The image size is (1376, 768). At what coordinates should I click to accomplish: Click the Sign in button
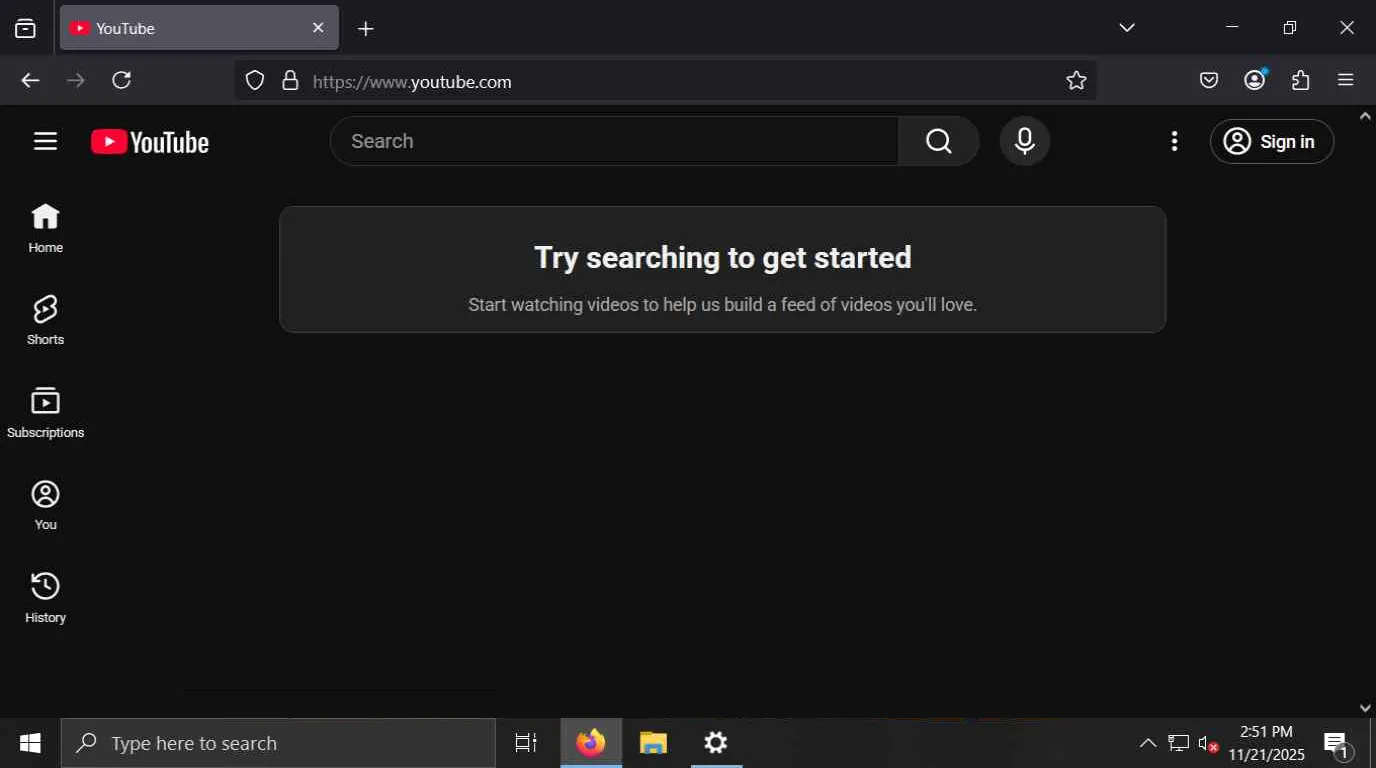(1272, 142)
